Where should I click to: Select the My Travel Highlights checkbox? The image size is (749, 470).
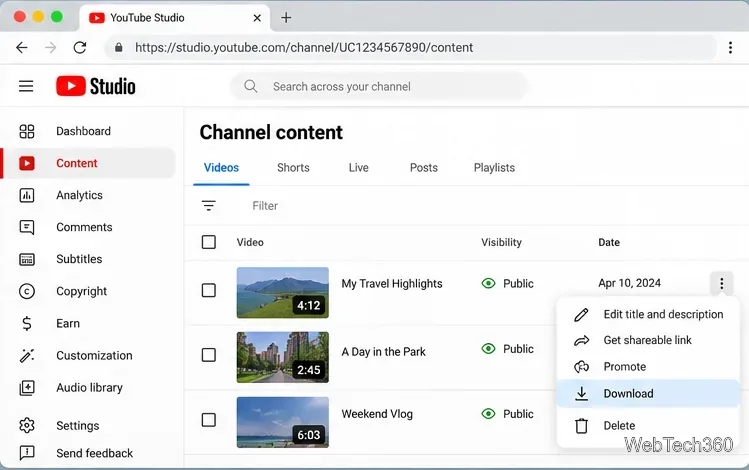pos(209,290)
